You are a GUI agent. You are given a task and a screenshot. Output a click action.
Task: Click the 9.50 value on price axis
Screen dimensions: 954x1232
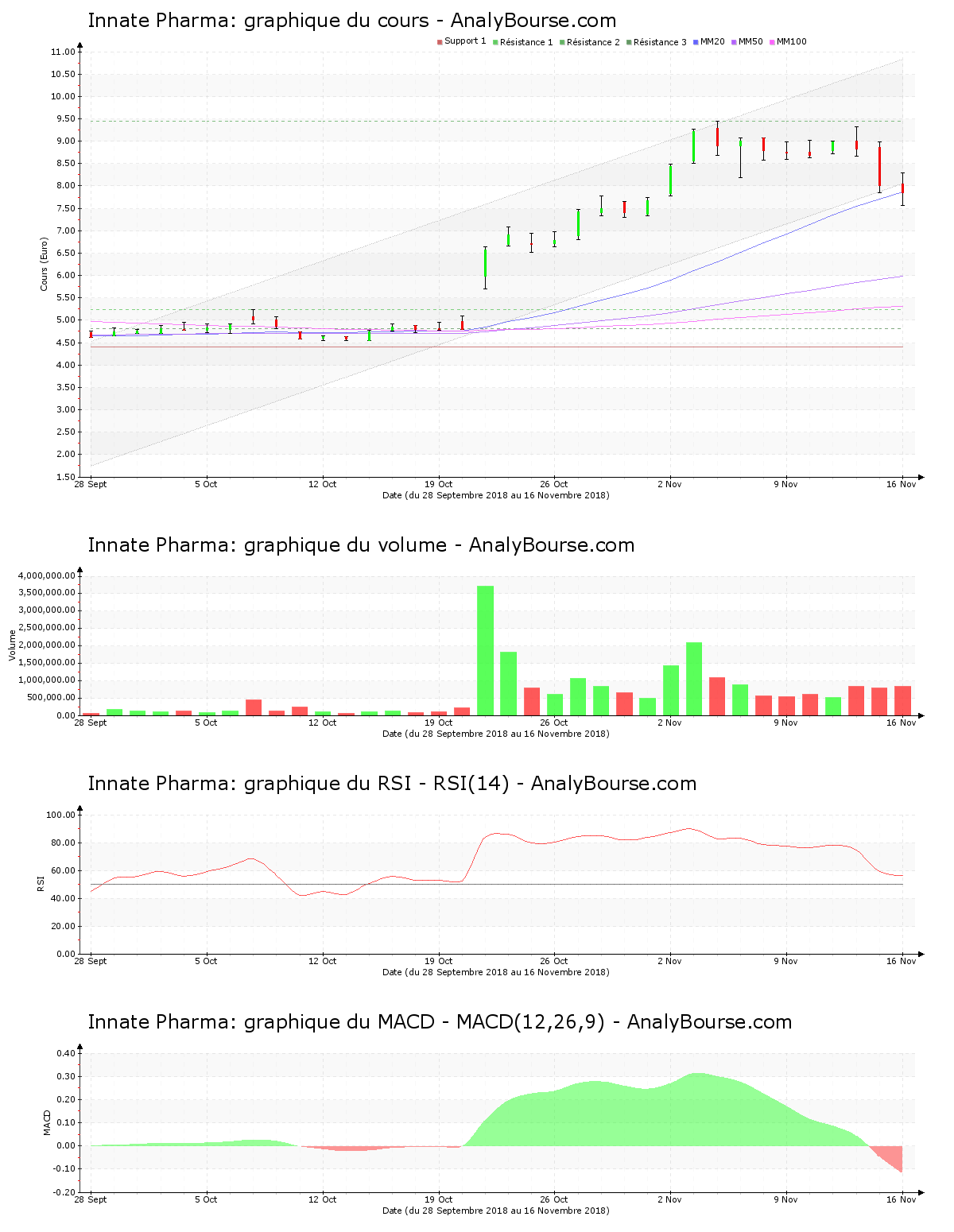65,119
